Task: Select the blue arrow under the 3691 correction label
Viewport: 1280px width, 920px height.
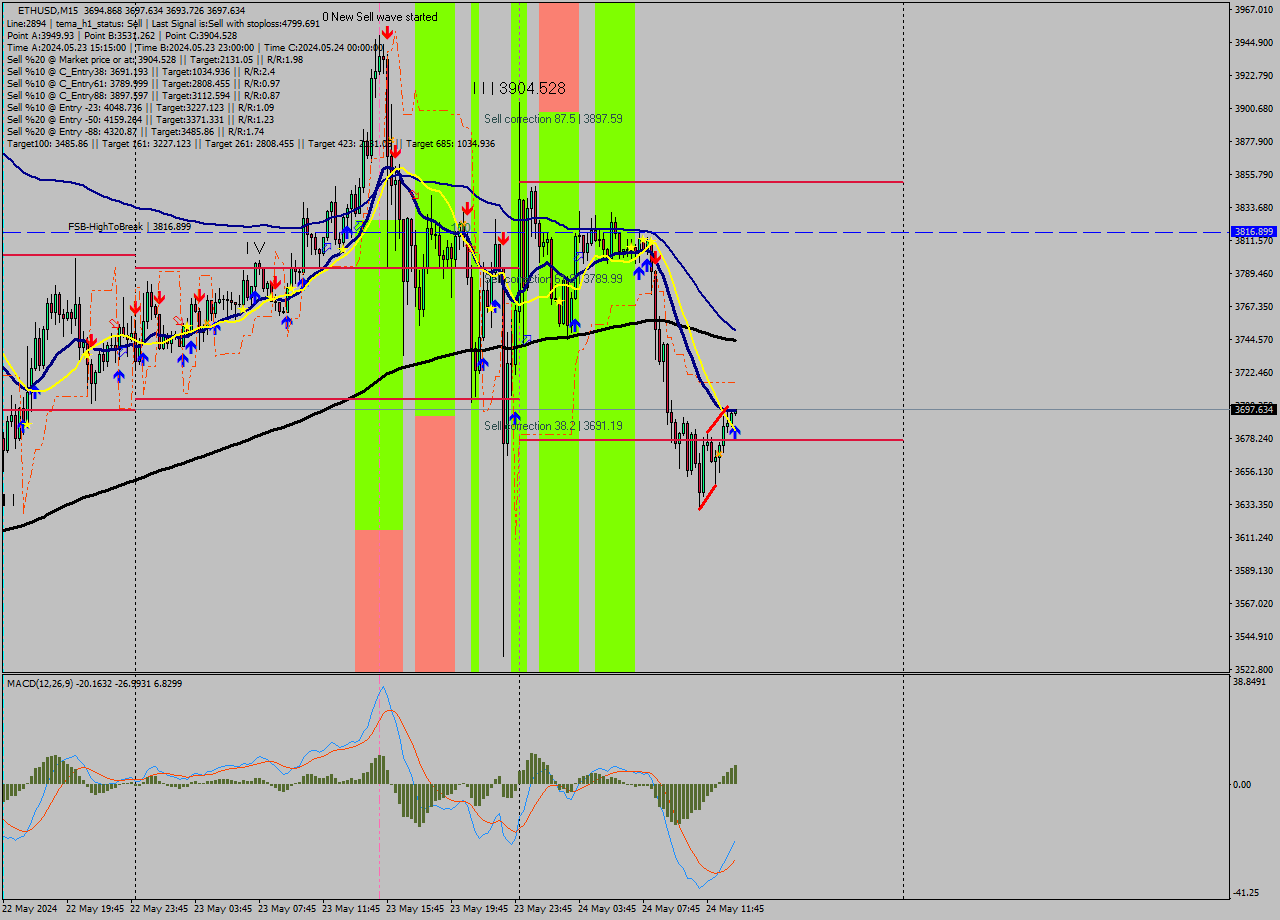Action: pyautogui.click(x=515, y=417)
